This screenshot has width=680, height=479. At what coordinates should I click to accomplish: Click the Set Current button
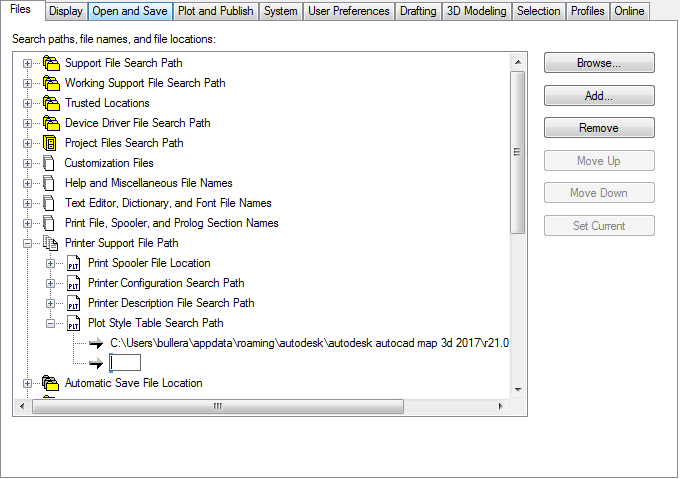click(x=599, y=226)
